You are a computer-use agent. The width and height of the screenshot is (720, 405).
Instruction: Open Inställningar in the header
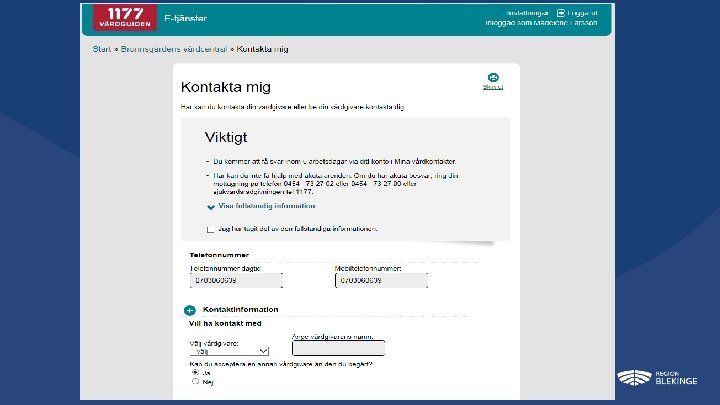click(x=527, y=13)
